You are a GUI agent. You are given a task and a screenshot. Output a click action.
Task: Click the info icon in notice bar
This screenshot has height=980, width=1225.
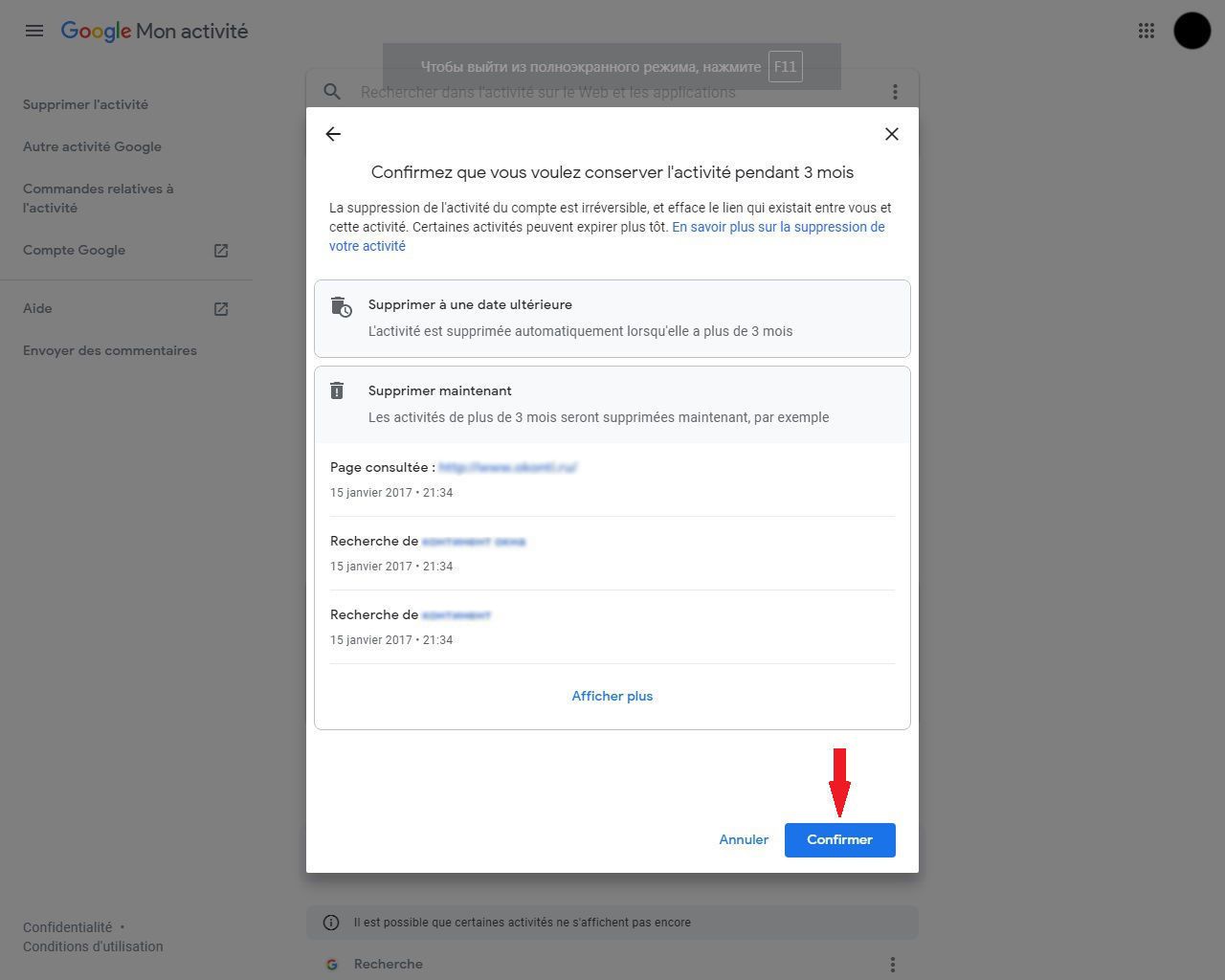pyautogui.click(x=331, y=923)
